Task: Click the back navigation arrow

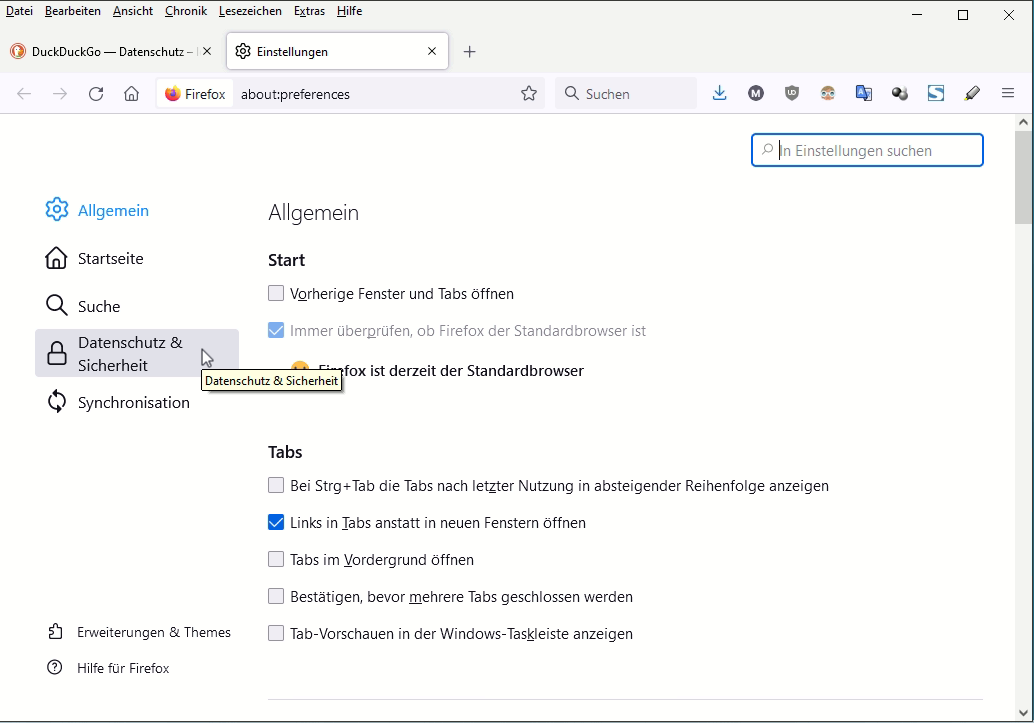Action: click(24, 94)
